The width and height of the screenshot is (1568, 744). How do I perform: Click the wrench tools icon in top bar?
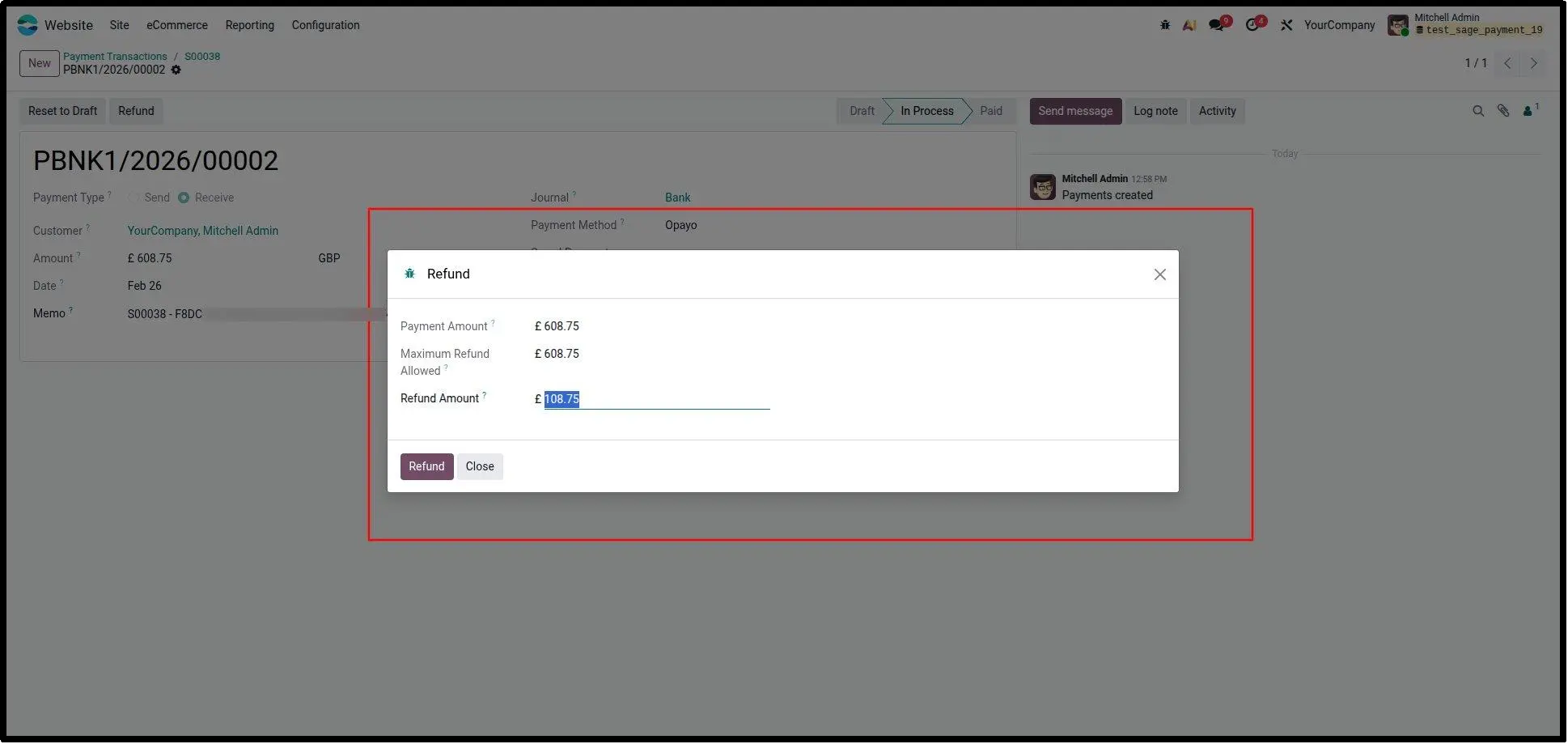tap(1288, 25)
